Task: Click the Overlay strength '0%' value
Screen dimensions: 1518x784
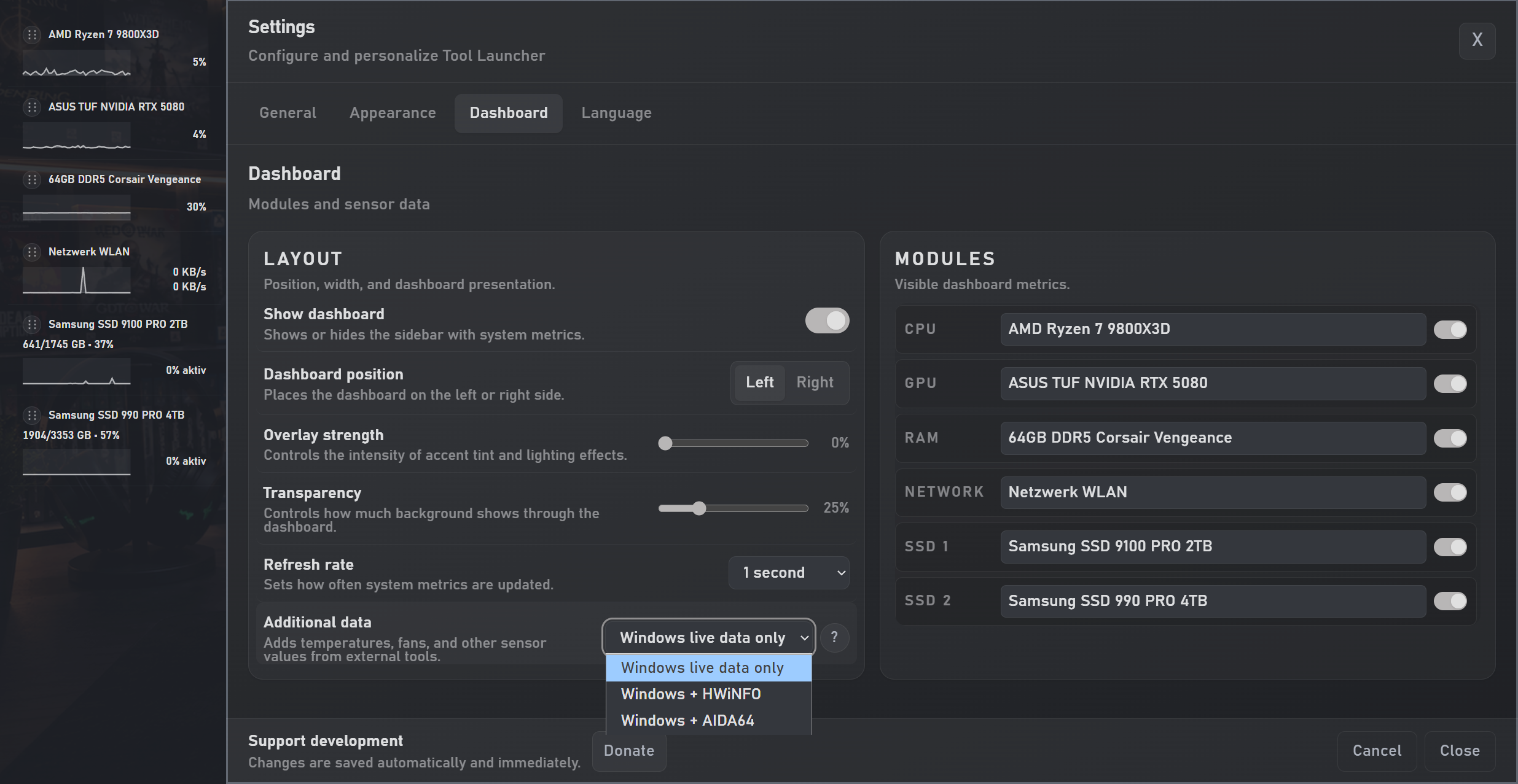Action: 840,443
